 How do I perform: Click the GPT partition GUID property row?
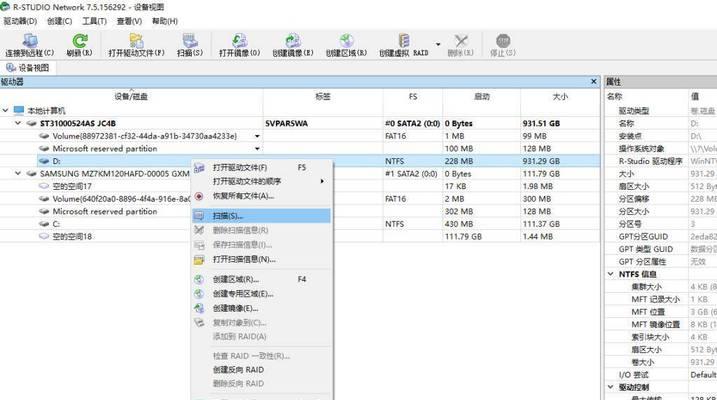tap(661, 236)
